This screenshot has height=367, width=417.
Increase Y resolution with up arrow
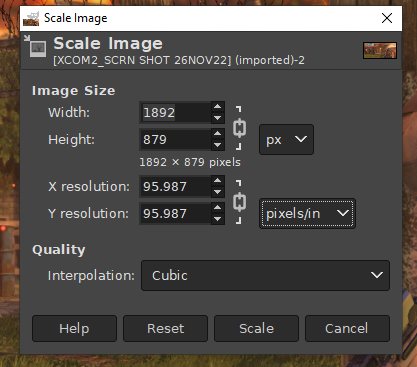218,208
